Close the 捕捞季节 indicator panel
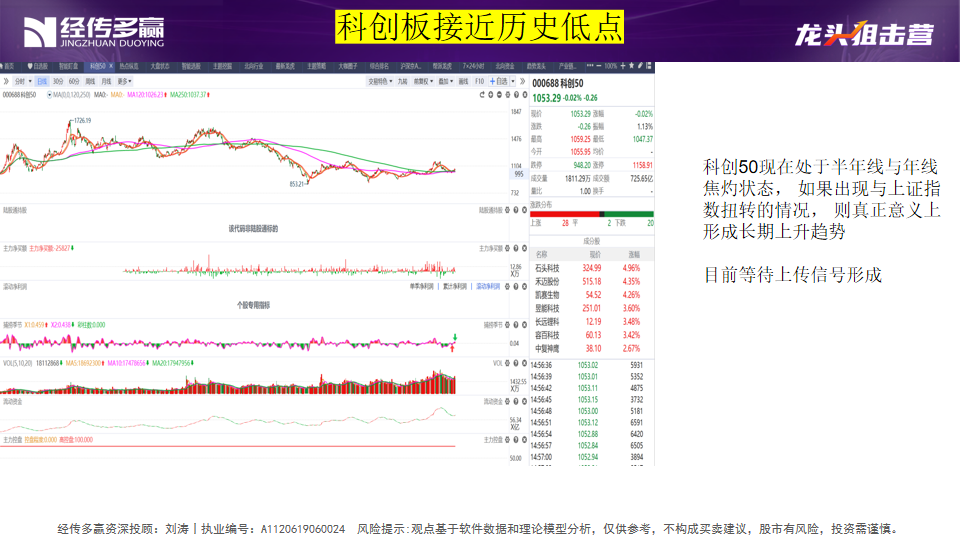This screenshot has width=960, height=540. click(525, 324)
